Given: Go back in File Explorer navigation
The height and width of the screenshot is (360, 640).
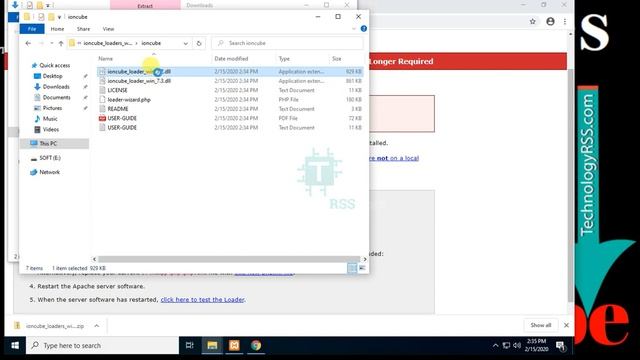Looking at the screenshot, I should coord(28,43).
